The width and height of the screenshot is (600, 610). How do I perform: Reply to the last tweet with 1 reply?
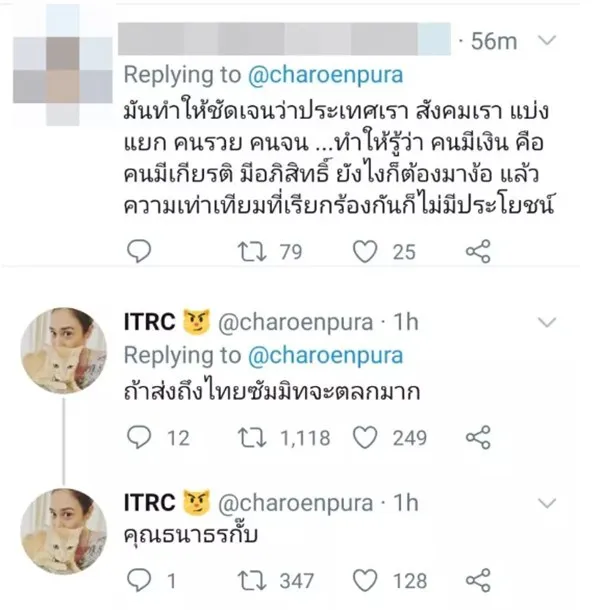[x=139, y=578]
